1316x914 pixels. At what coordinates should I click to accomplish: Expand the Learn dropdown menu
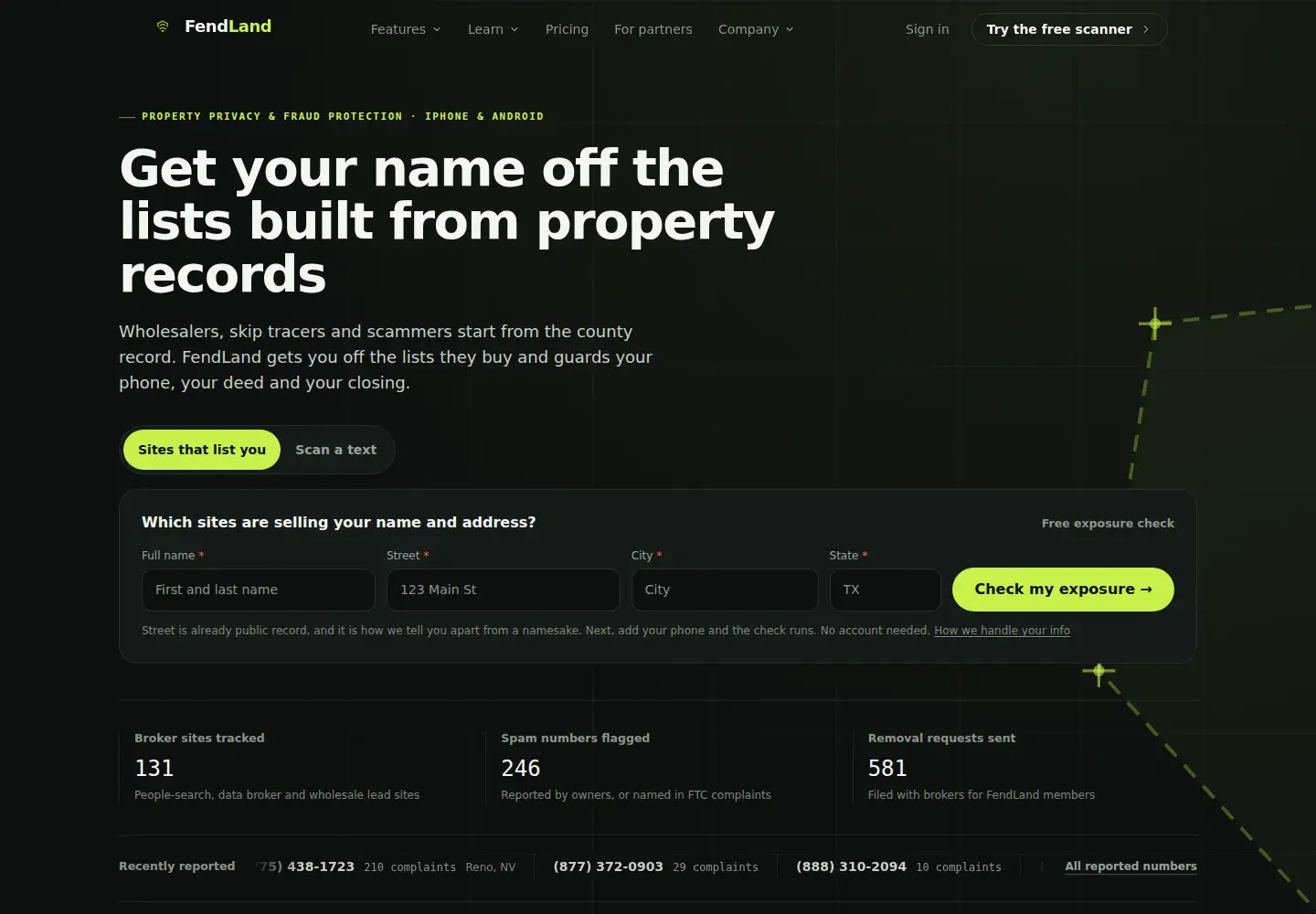(x=493, y=29)
